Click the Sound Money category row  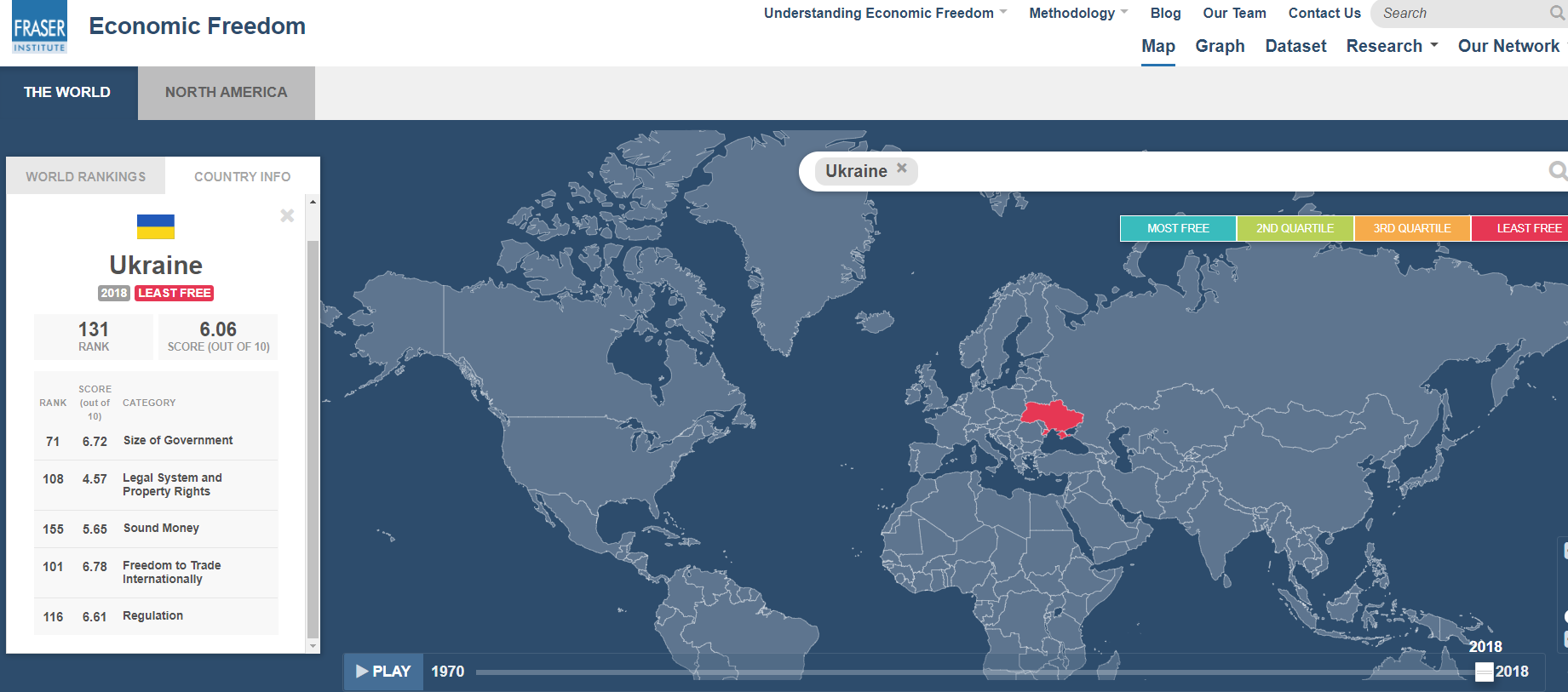point(156,529)
